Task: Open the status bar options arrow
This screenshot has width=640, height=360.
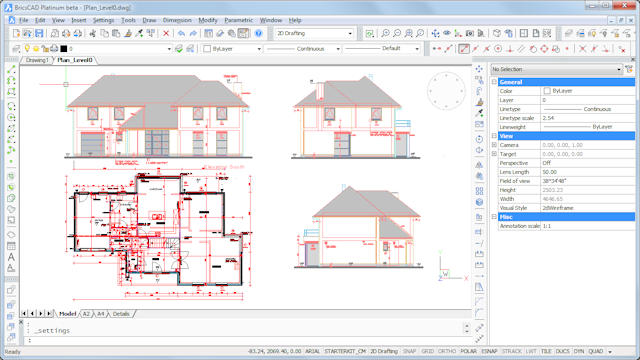Action: [x=610, y=352]
